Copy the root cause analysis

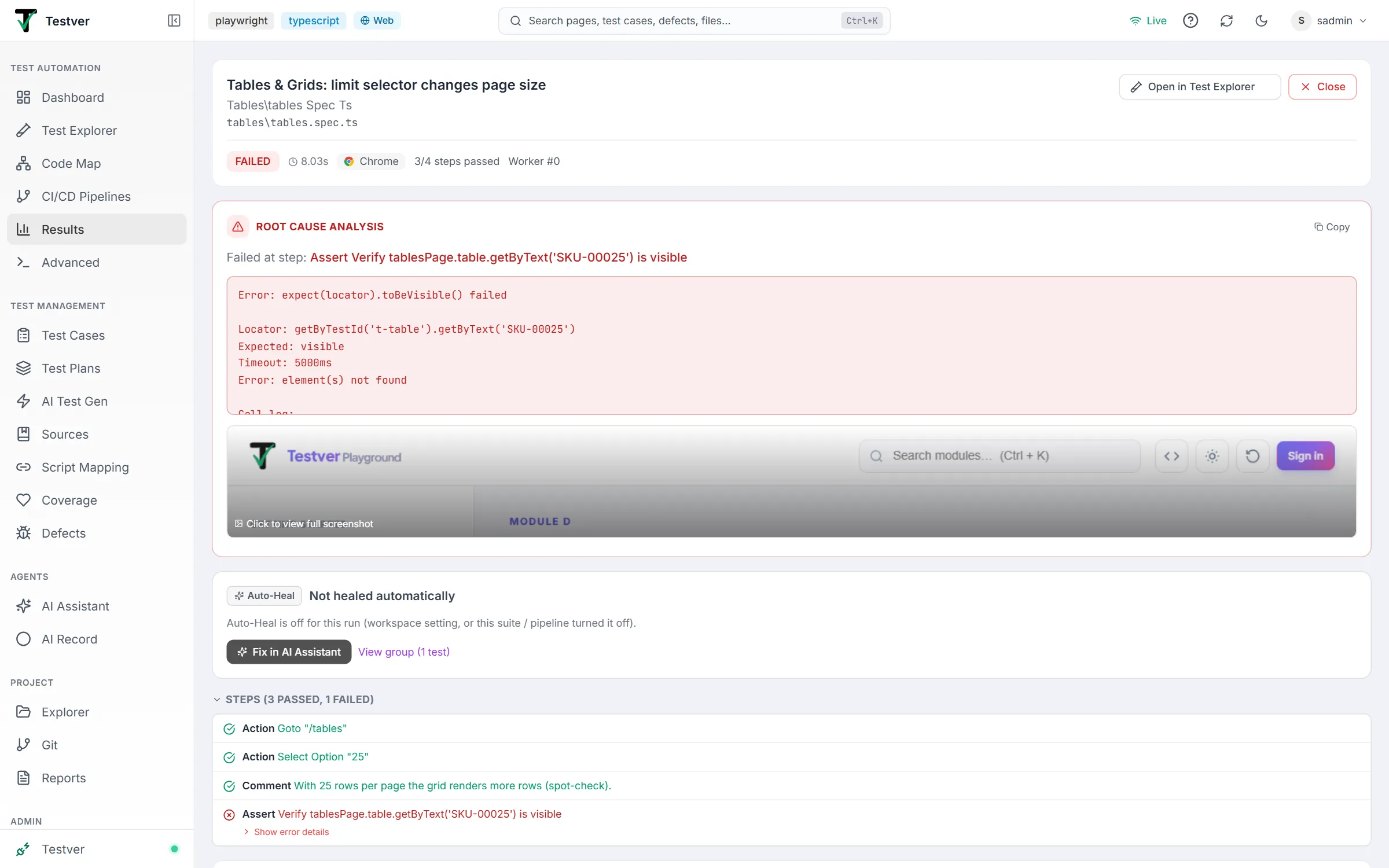point(1332,227)
